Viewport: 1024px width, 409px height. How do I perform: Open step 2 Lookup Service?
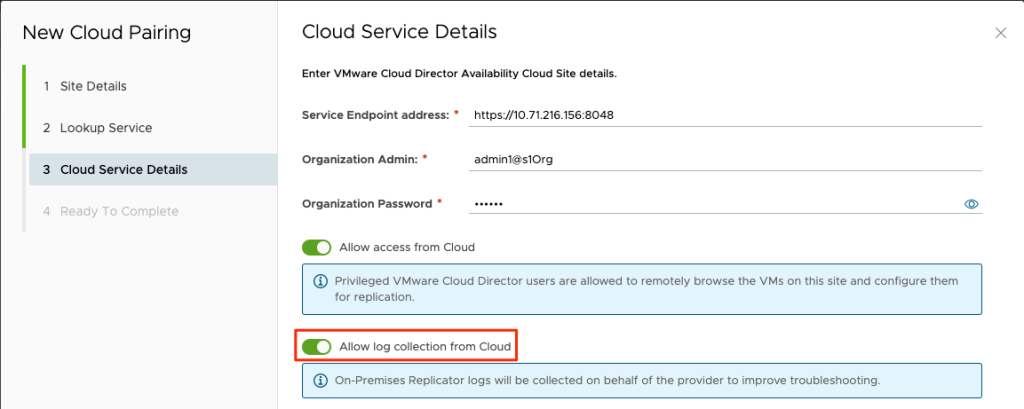pos(105,128)
